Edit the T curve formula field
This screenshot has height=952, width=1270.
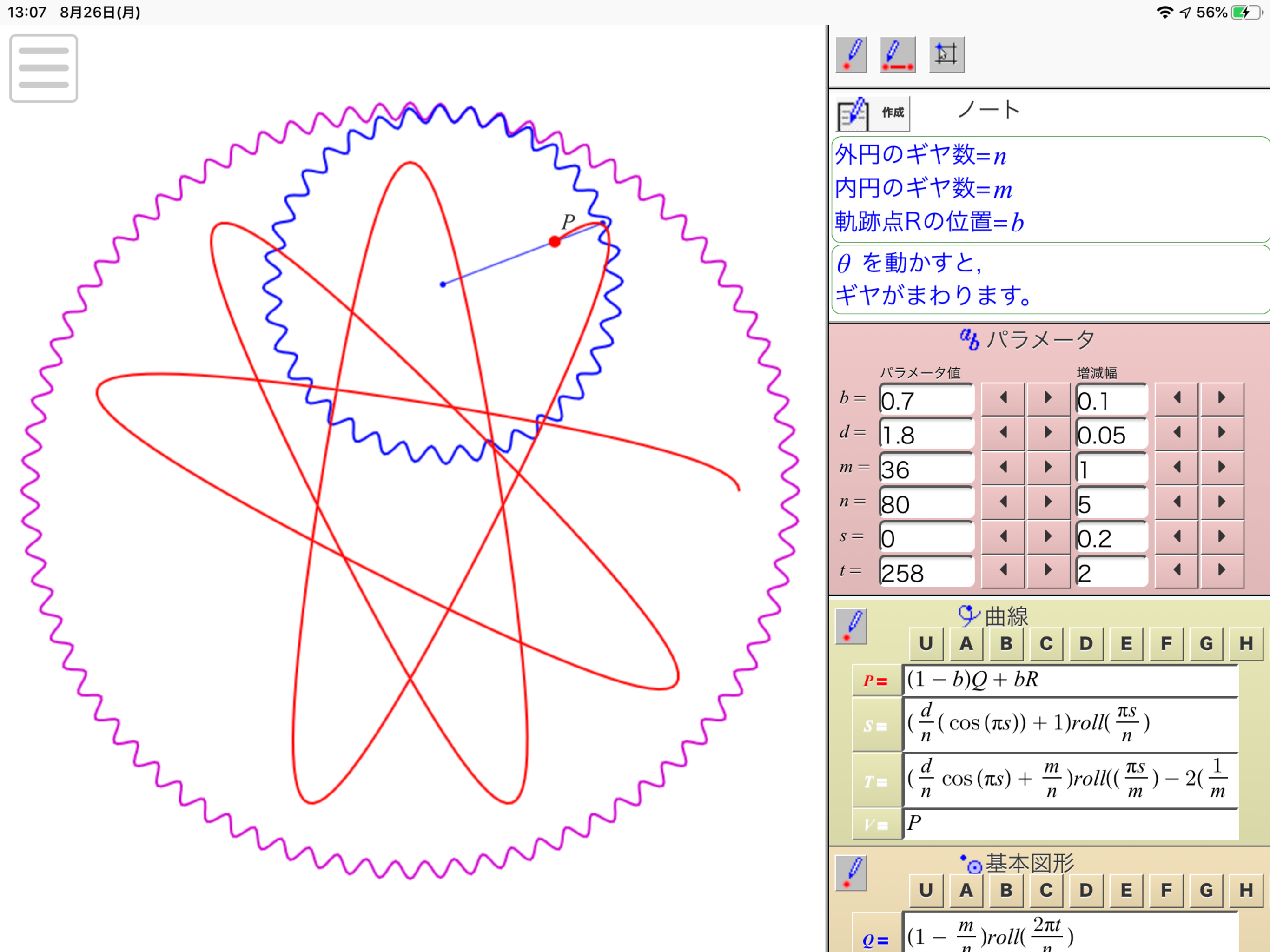[1071, 781]
